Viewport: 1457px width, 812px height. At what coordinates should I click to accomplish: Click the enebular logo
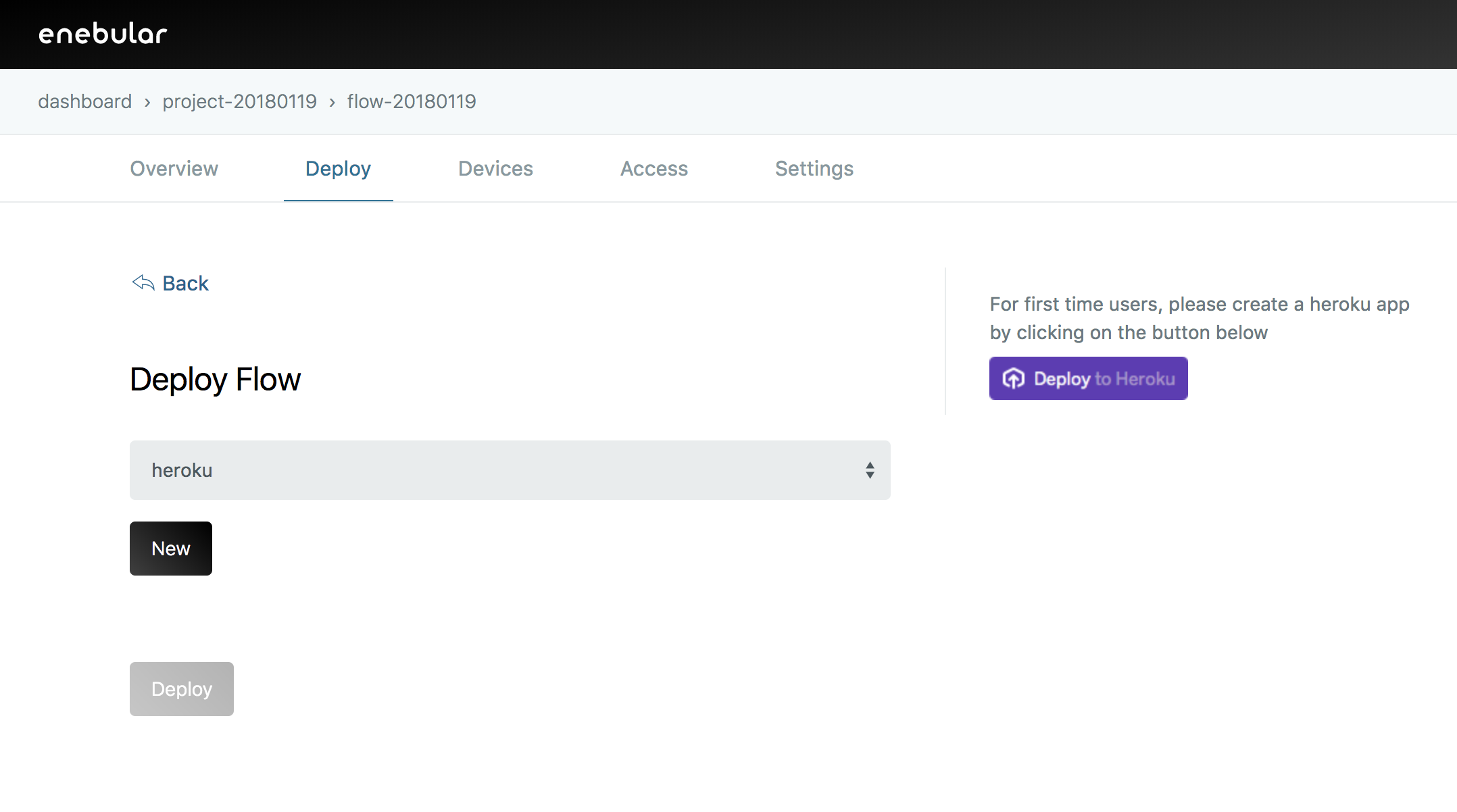(103, 34)
